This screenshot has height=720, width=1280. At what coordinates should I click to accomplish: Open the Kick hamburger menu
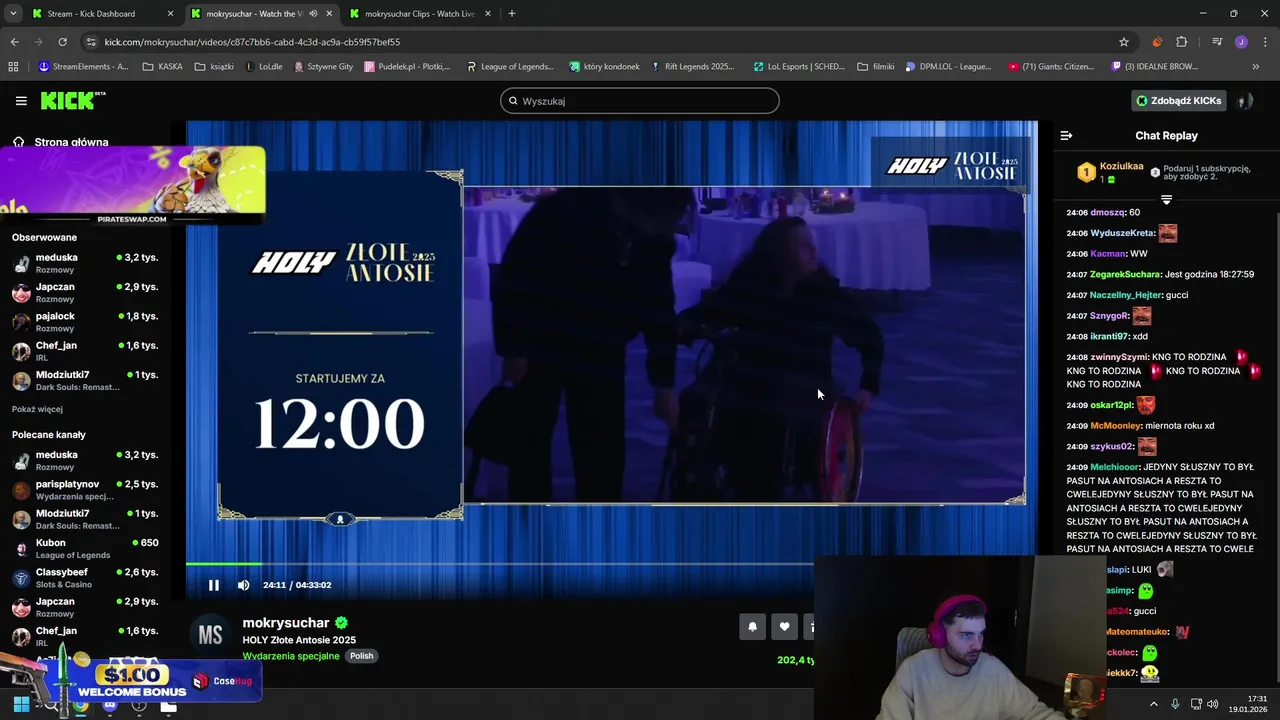[21, 101]
